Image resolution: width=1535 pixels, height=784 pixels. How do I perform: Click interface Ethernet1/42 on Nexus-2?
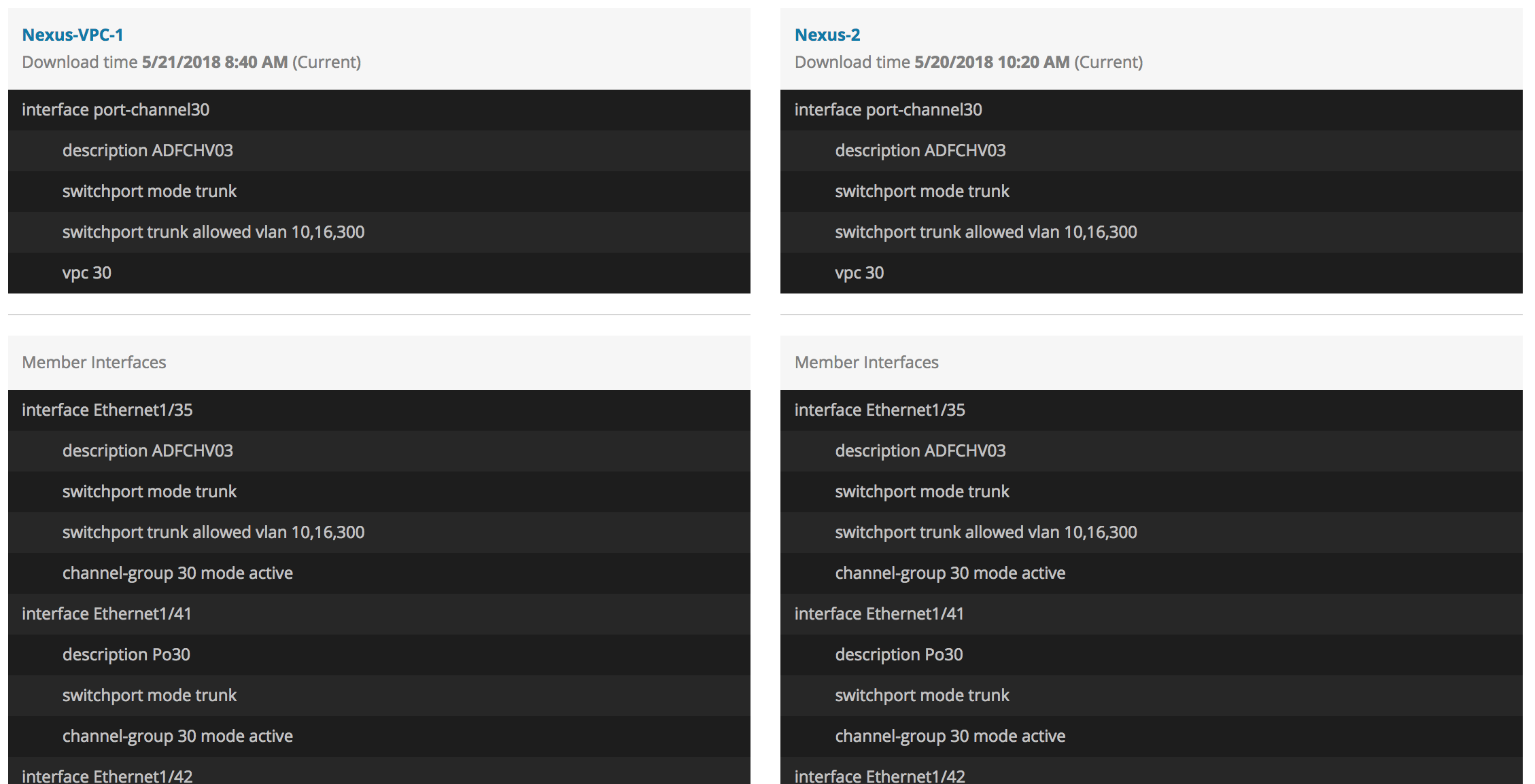coord(880,775)
